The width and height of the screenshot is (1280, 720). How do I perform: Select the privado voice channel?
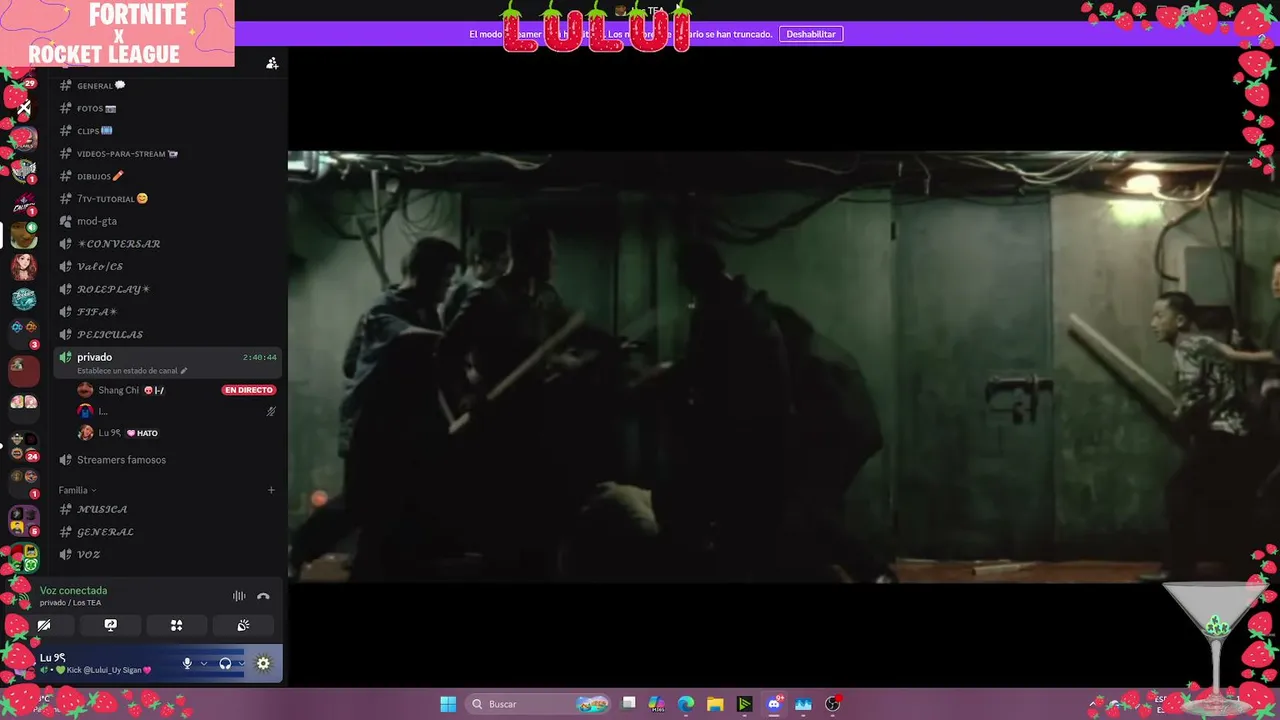tap(166, 363)
